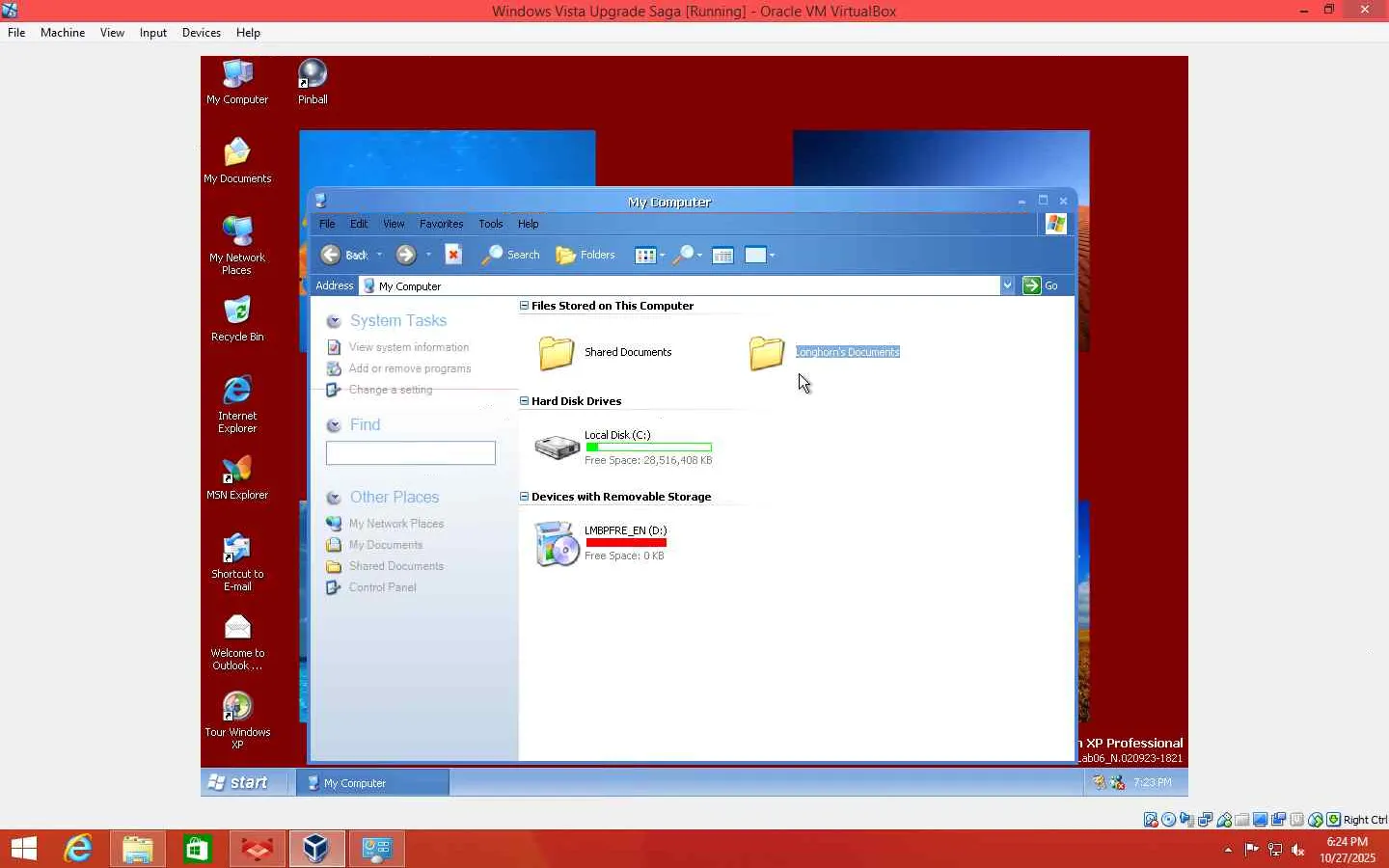Launch Pinball desktop shortcut

pyautogui.click(x=313, y=82)
